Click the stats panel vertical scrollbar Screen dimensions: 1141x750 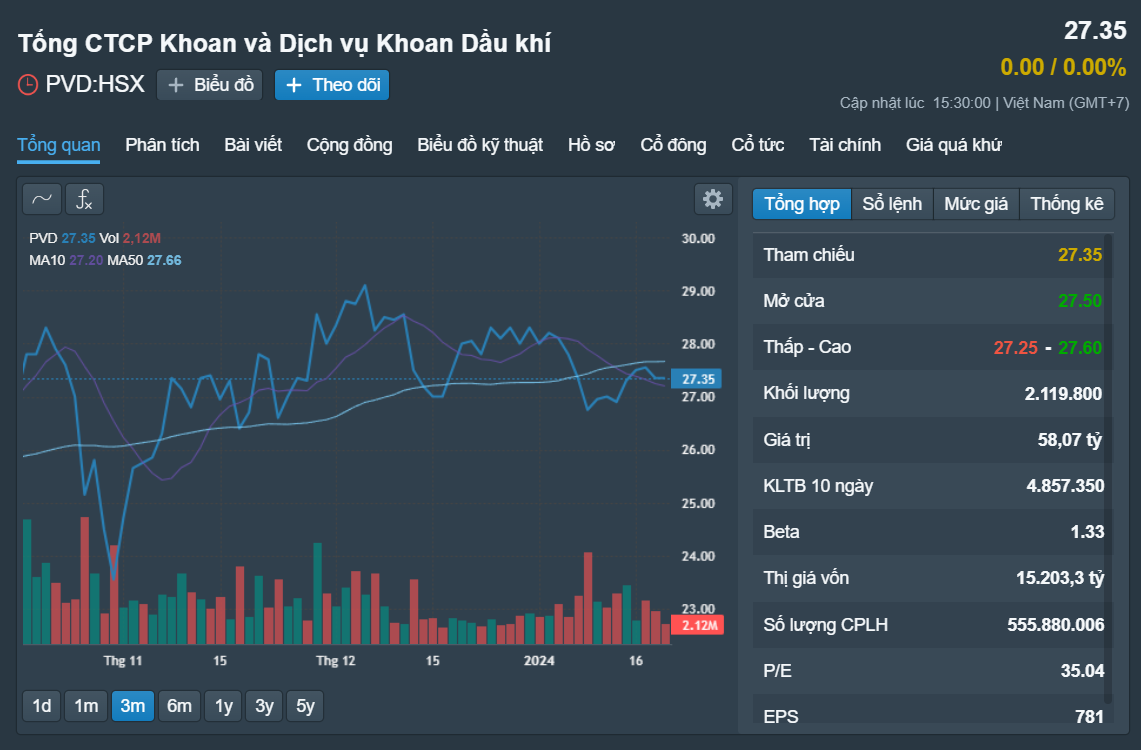tap(1108, 466)
